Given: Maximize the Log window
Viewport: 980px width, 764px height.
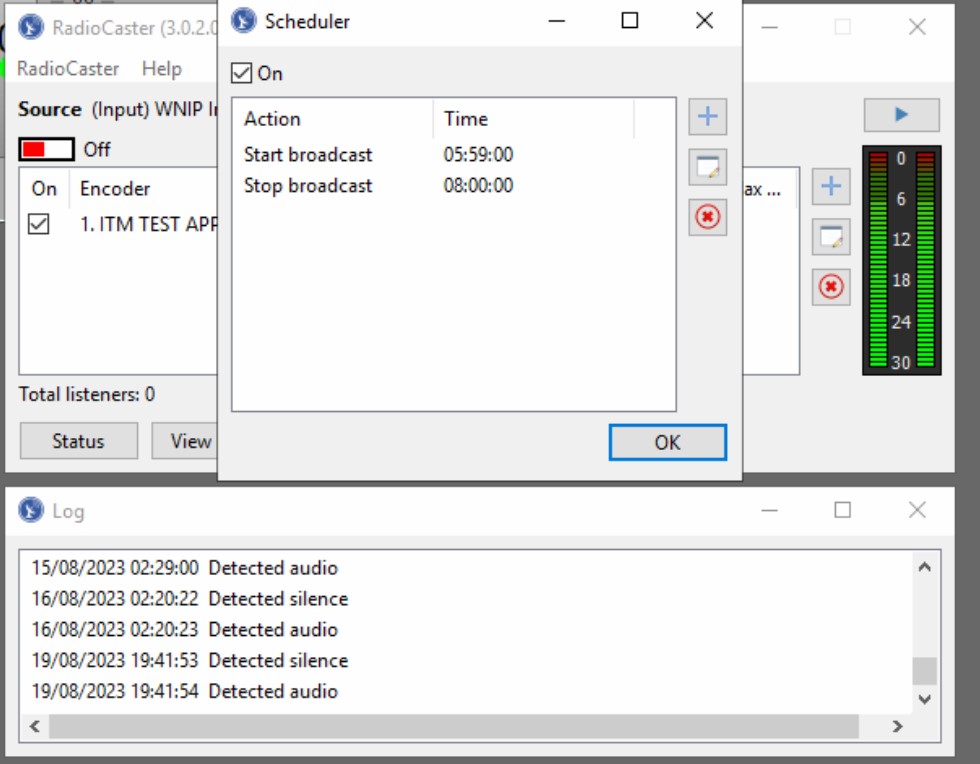Looking at the screenshot, I should click(842, 510).
